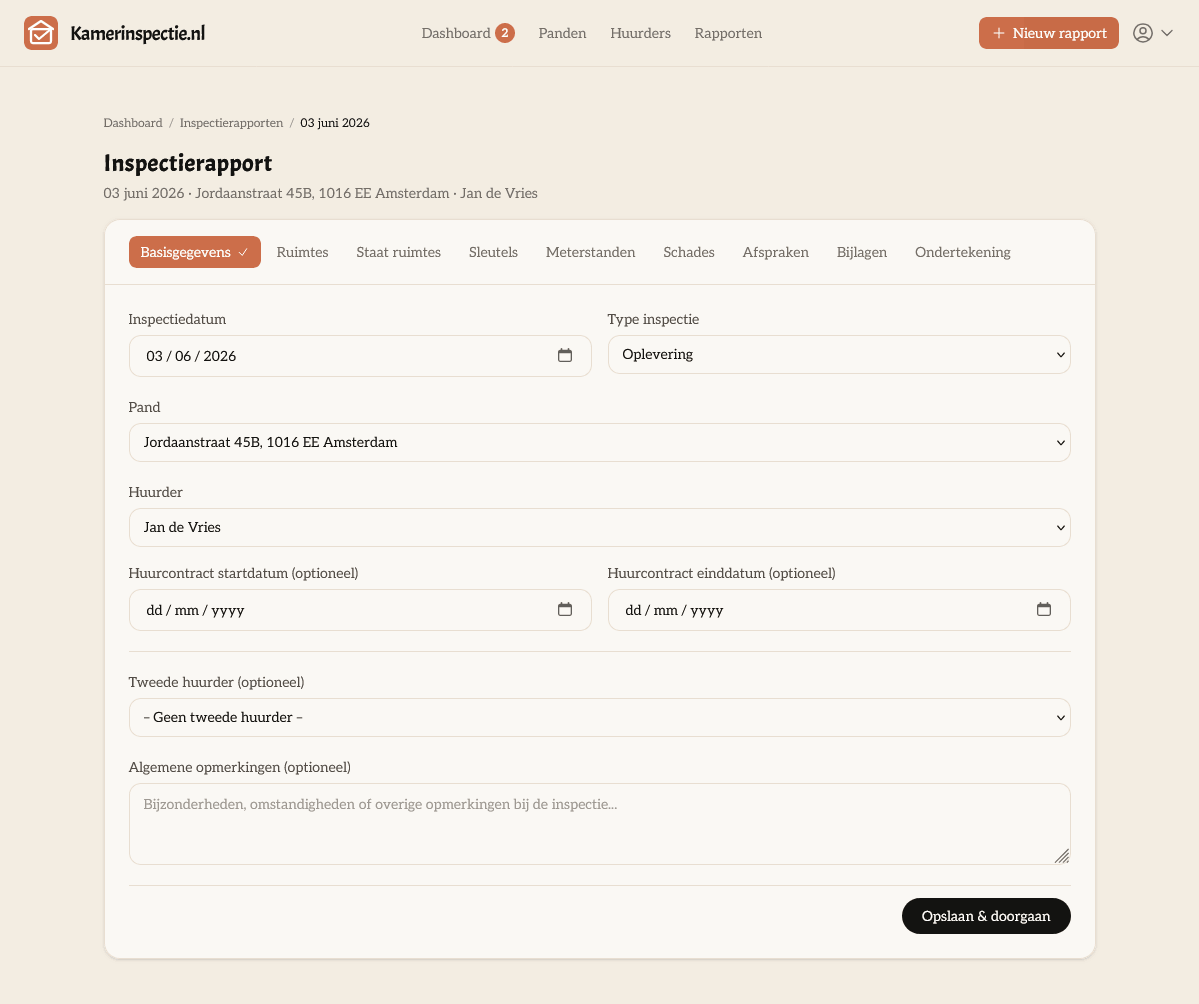Focus the Inspectiedatum date field
The width and height of the screenshot is (1199, 1004).
360,356
